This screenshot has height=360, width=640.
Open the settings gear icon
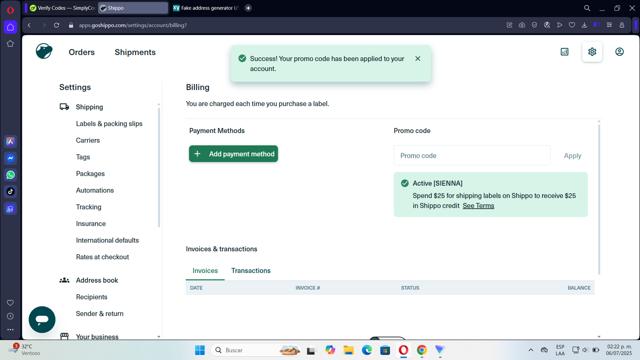pos(592,52)
